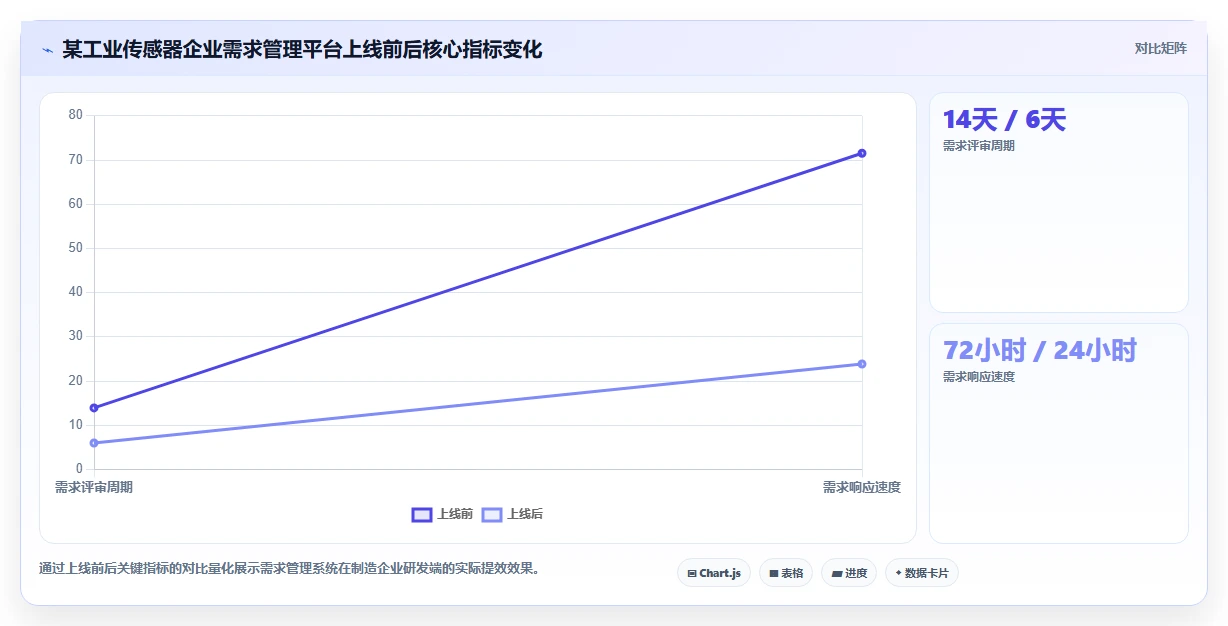
Task: Click the x-axis label 需求评审周期
Action: click(x=94, y=487)
